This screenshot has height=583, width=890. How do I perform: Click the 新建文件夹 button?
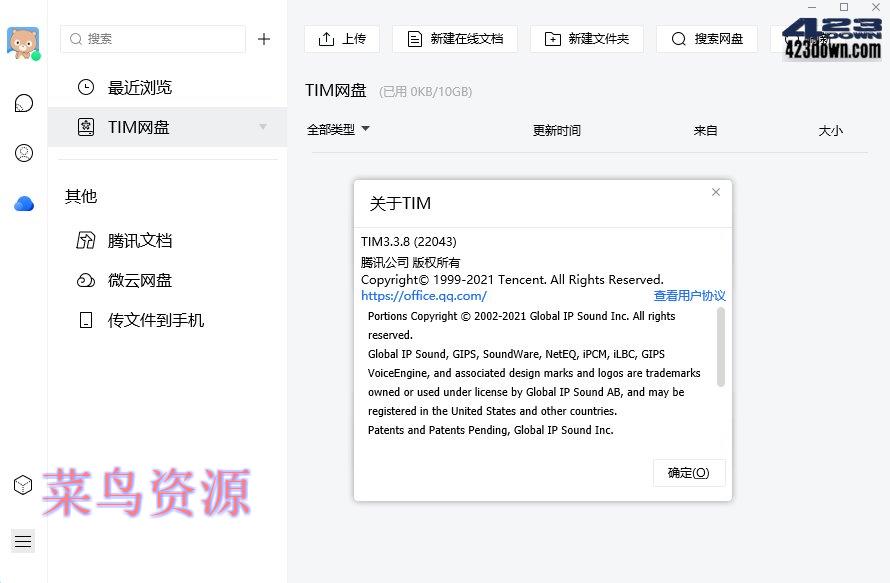click(x=586, y=39)
